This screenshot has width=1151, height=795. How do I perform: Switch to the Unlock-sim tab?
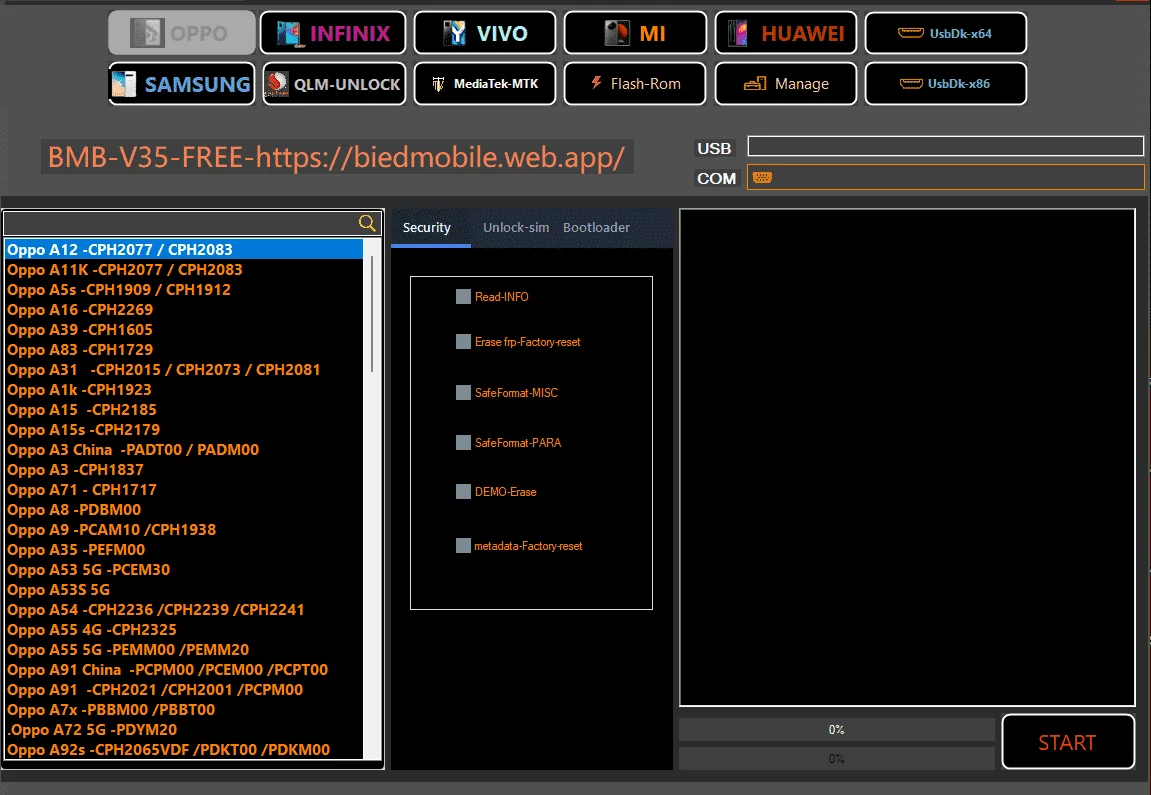(x=516, y=228)
